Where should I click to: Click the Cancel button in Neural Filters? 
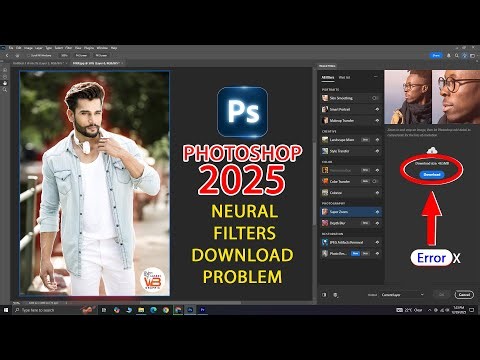pos(464,295)
